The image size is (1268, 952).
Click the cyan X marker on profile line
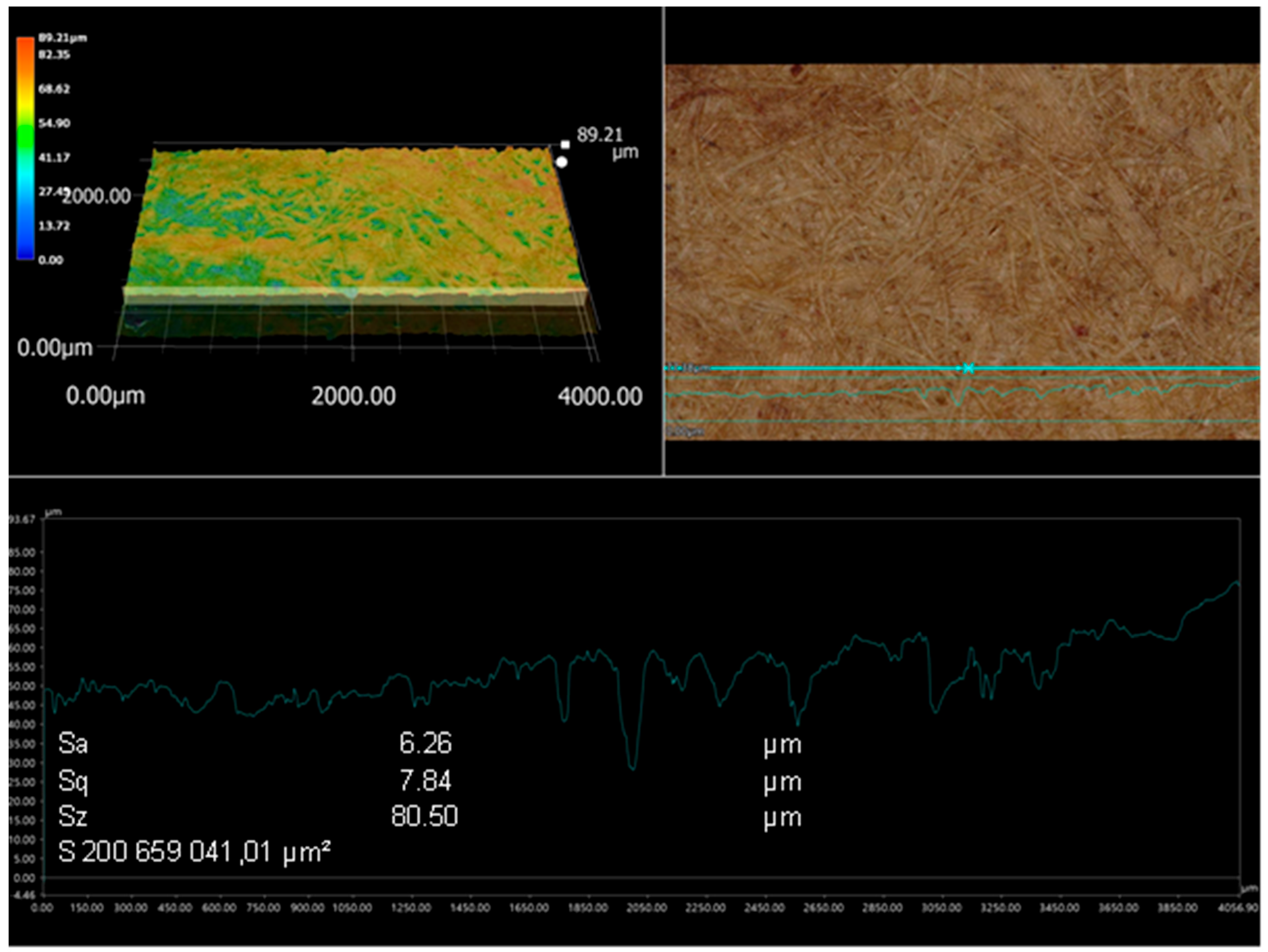968,368
